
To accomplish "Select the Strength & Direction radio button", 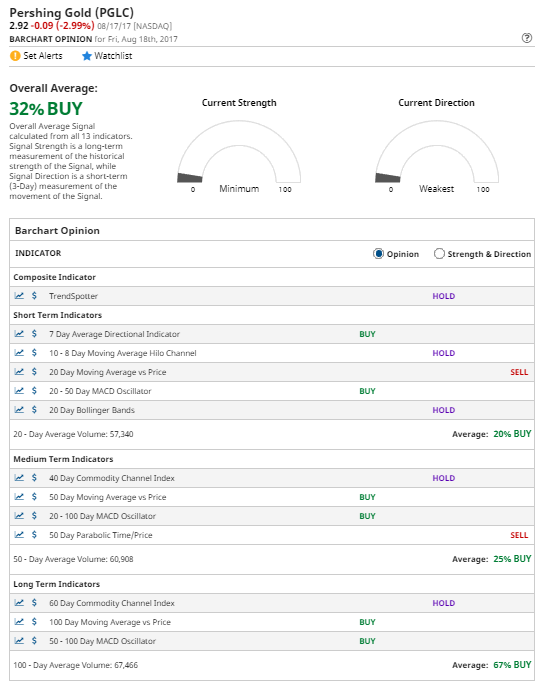I will coord(439,254).
